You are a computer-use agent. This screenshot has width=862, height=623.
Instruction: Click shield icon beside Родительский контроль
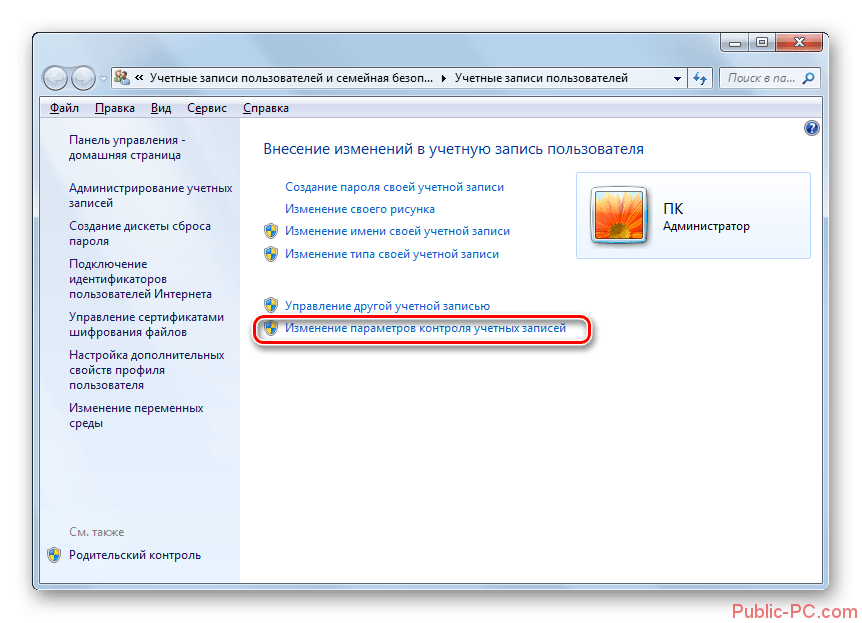(x=54, y=555)
